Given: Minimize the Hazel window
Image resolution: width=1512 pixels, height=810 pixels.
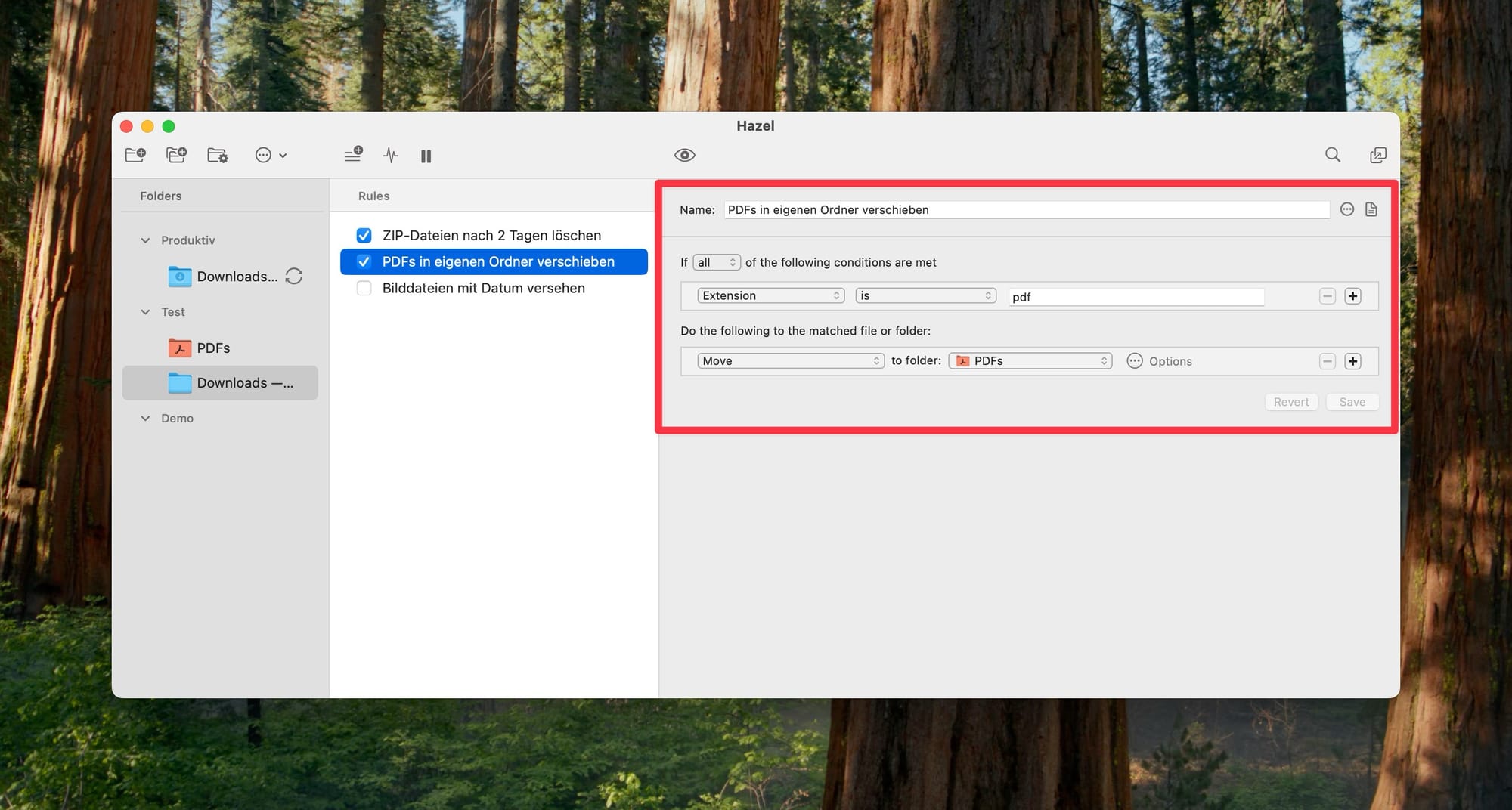Looking at the screenshot, I should pos(147,126).
